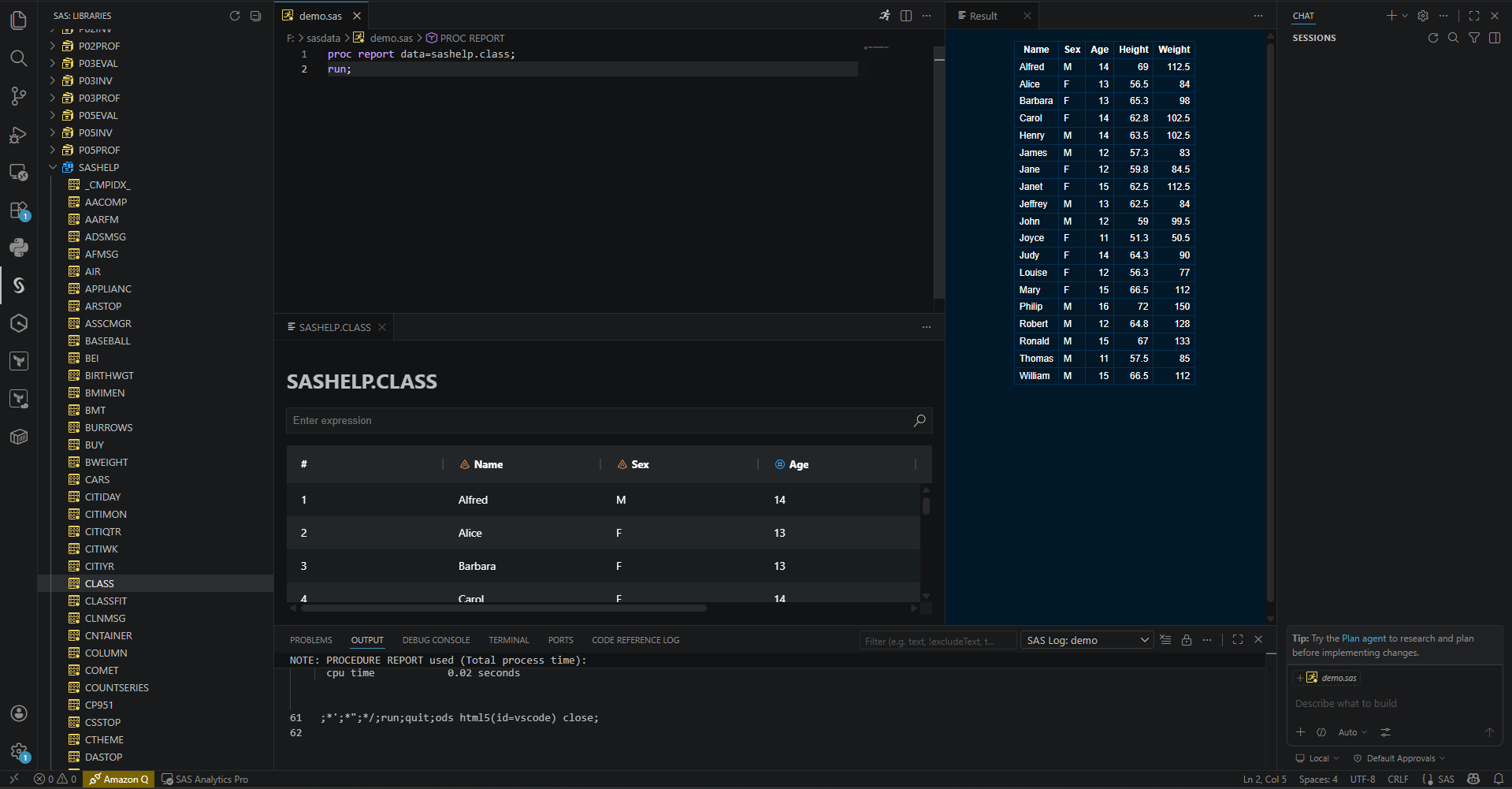This screenshot has width=1512, height=789.
Task: Toggle the output scroll lock
Action: point(1187,640)
